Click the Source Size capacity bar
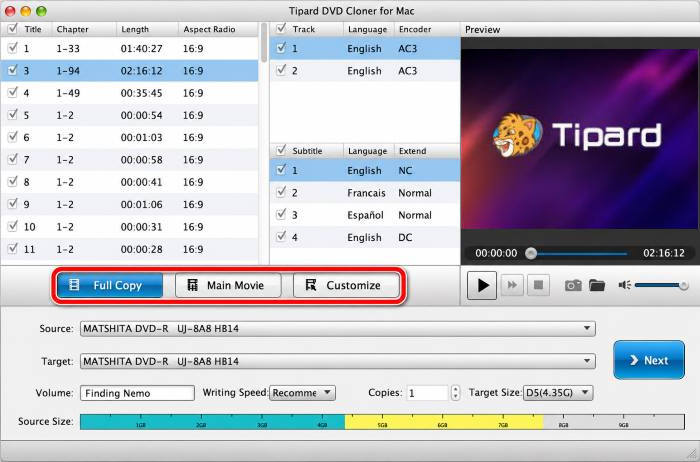The image size is (700, 462). [x=382, y=422]
